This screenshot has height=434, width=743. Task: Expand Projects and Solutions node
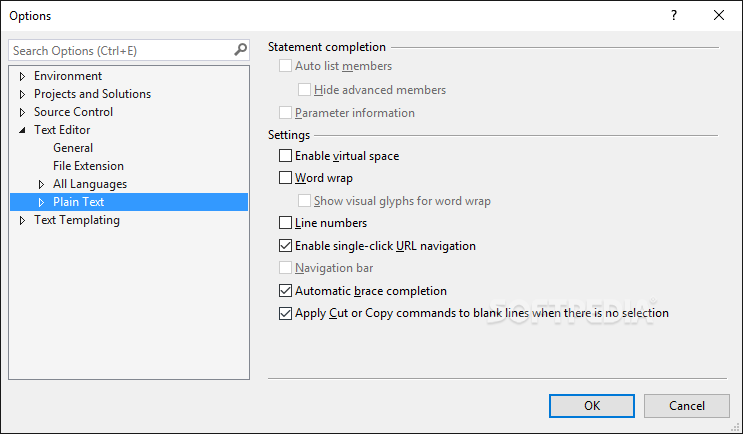click(22, 94)
